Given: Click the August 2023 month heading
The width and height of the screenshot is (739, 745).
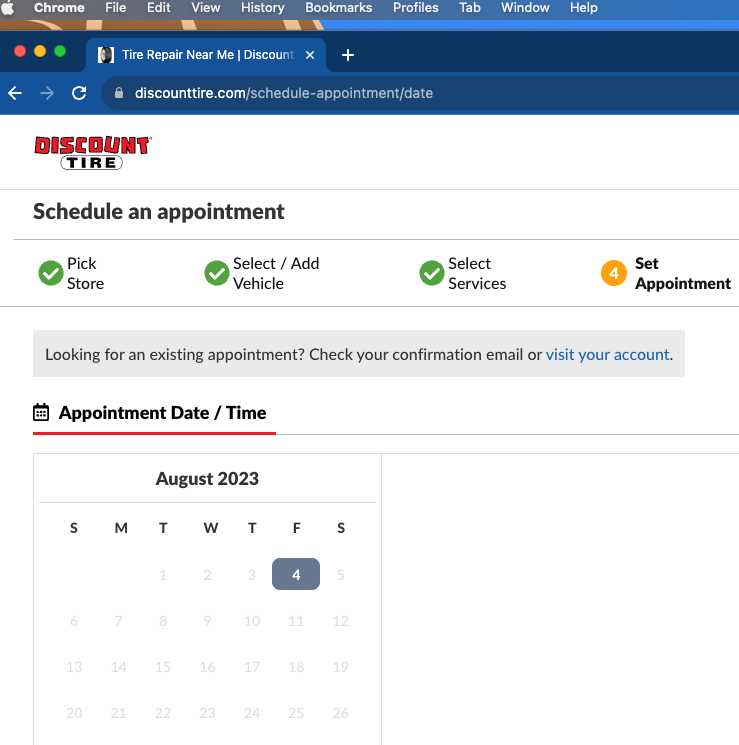Looking at the screenshot, I should 207,478.
